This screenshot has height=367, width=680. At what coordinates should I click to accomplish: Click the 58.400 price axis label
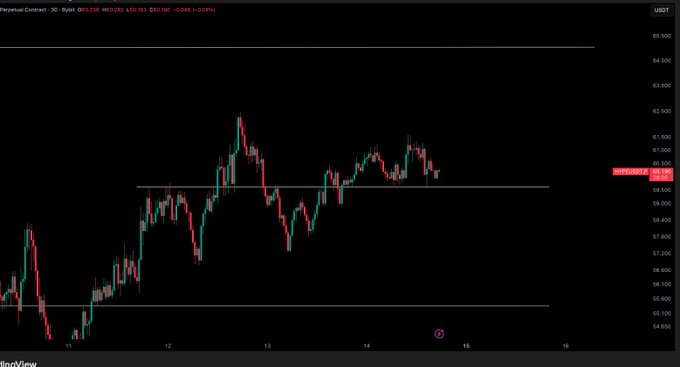click(661, 220)
